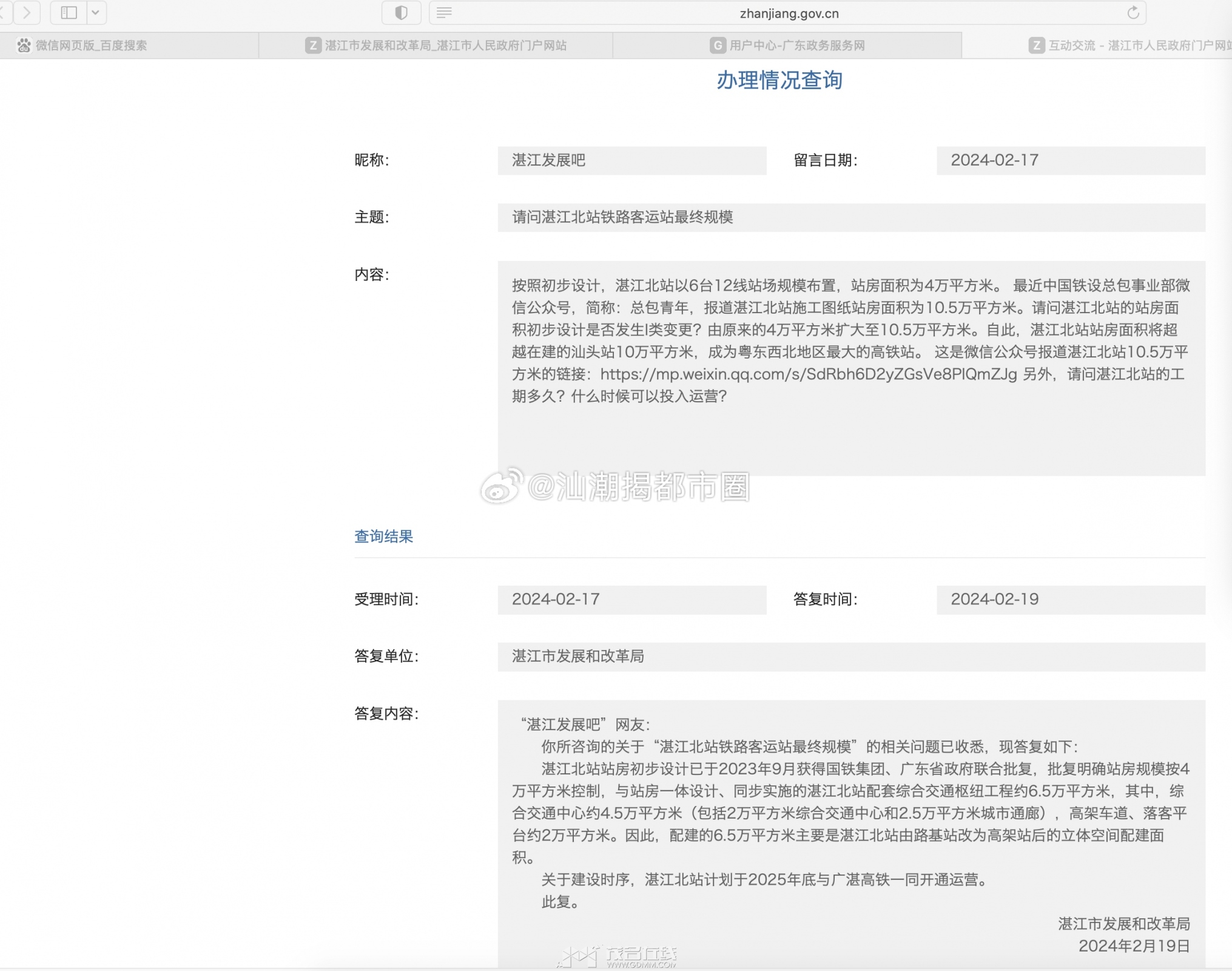1232x971 pixels.
Task: Expand the sidebar dropdown chevron
Action: click(96, 13)
